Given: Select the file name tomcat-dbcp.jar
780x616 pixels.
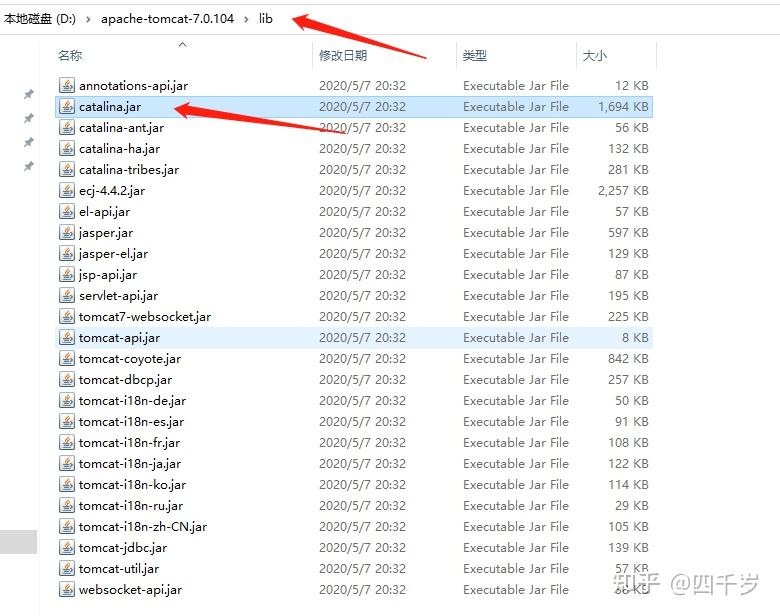Looking at the screenshot, I should 125,380.
